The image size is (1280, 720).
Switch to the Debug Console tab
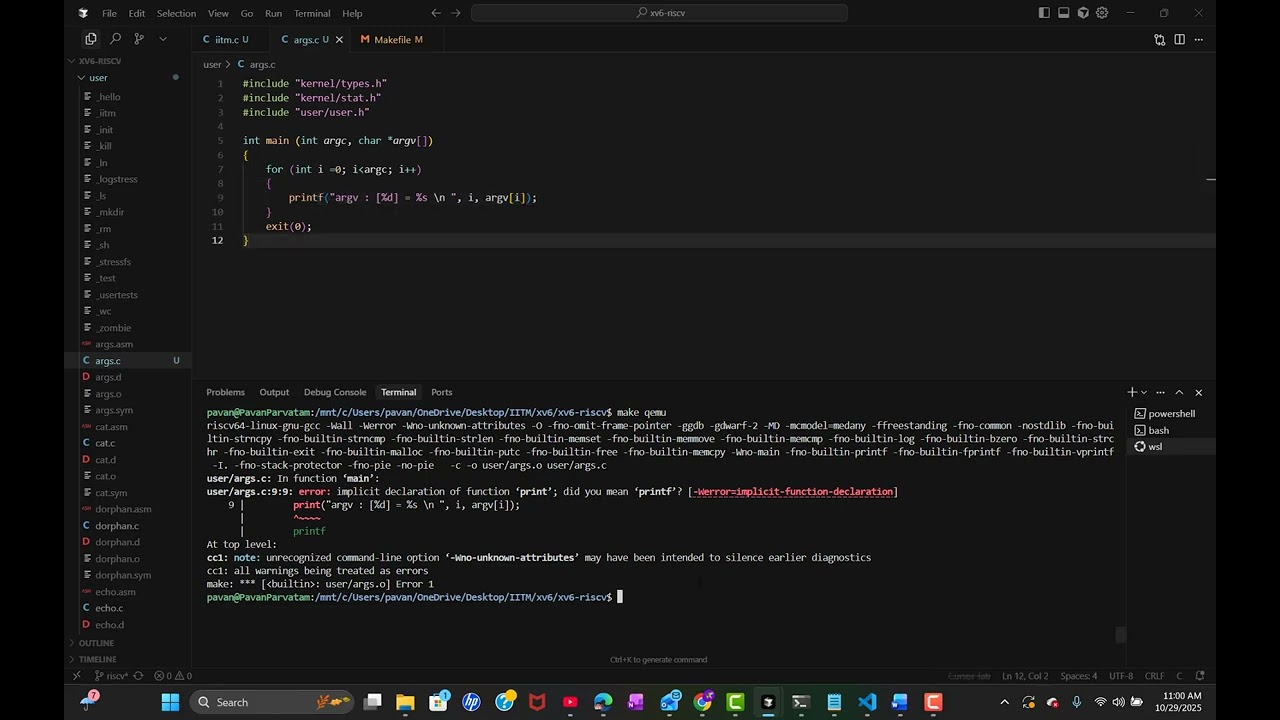pyautogui.click(x=335, y=392)
